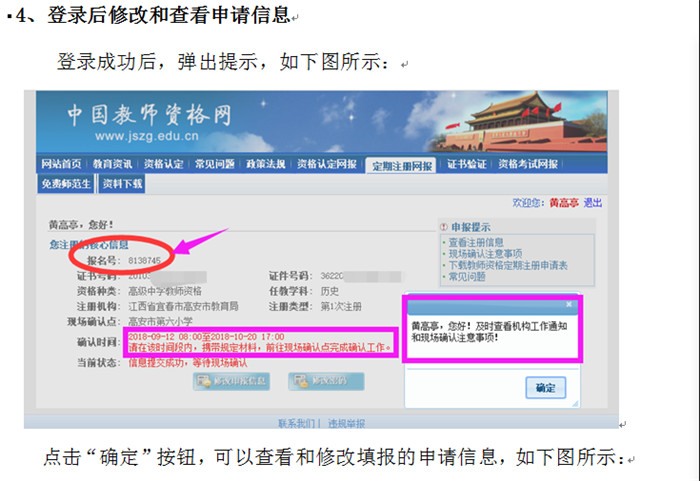The height and width of the screenshot is (481, 700).
Task: Select the 定期注册网报 tab
Action: (x=402, y=166)
